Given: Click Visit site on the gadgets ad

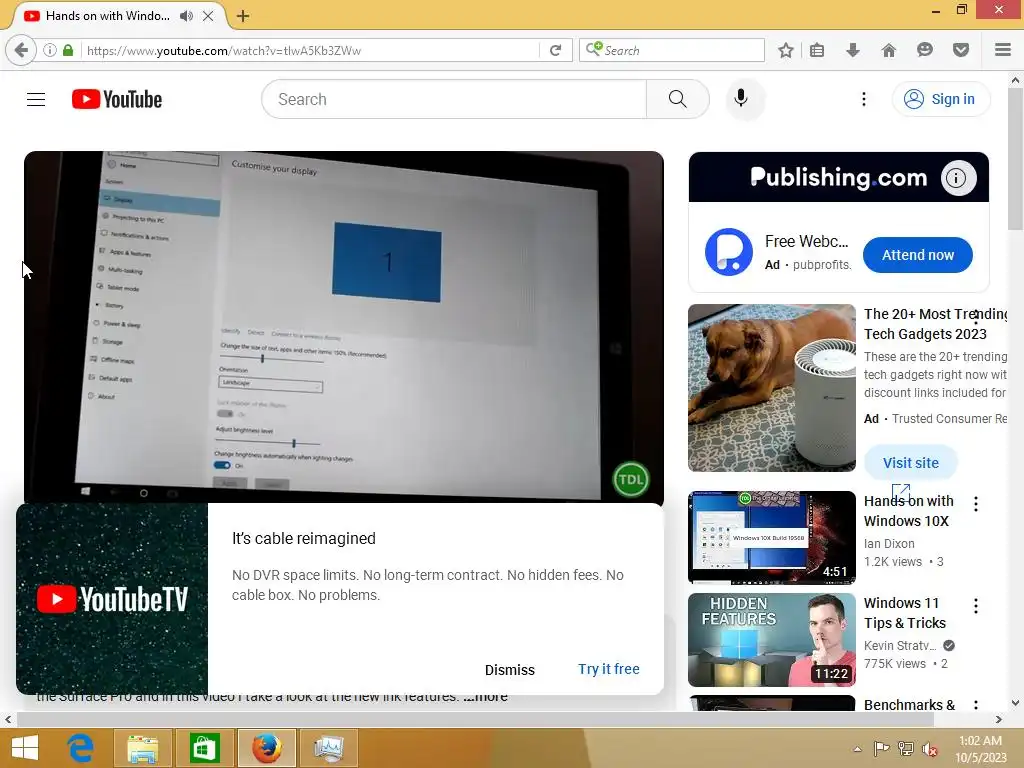Looking at the screenshot, I should [x=910, y=462].
